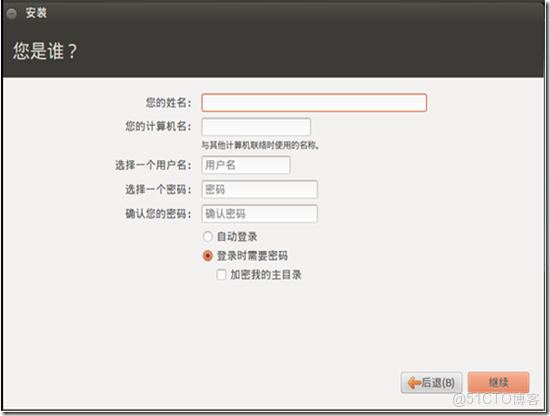Click the 确认您的密码 label
Viewport: 550px width, 416px height.
(x=159, y=214)
